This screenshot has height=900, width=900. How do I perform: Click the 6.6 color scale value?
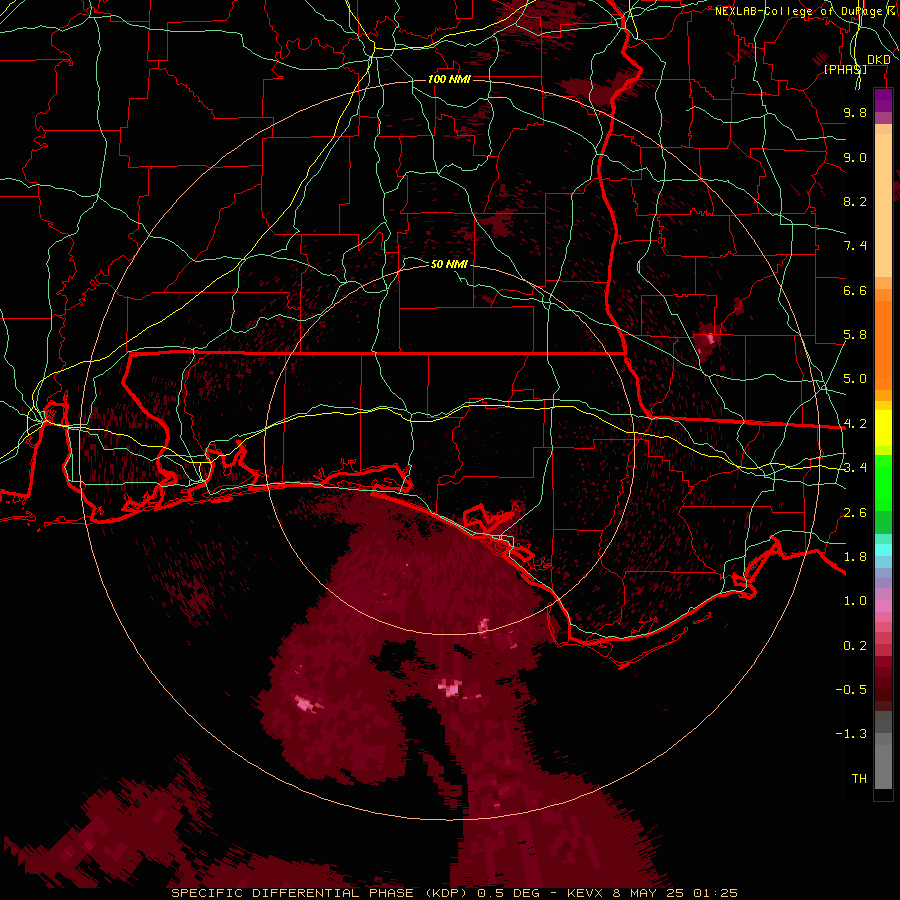tap(855, 290)
